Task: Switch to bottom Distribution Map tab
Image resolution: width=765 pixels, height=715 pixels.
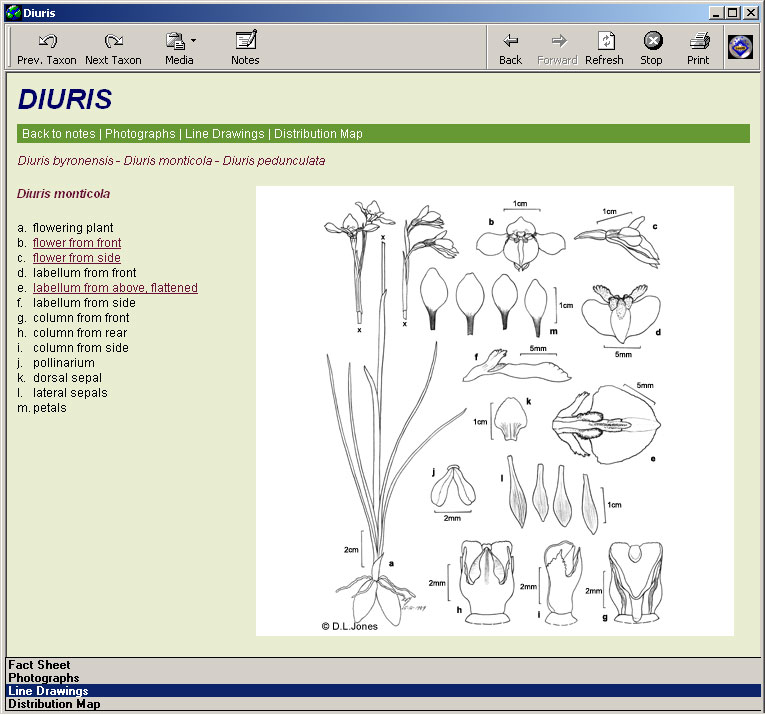Action: pyautogui.click(x=54, y=704)
